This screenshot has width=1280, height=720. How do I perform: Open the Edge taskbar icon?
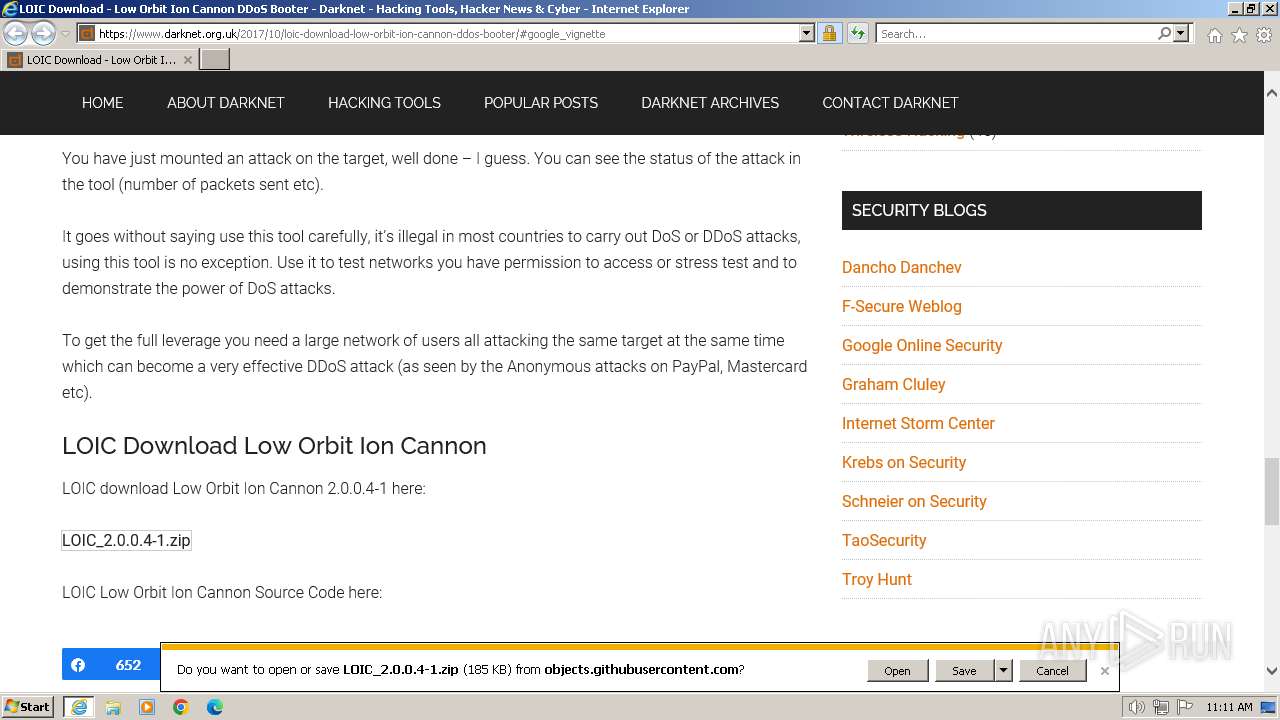click(215, 707)
